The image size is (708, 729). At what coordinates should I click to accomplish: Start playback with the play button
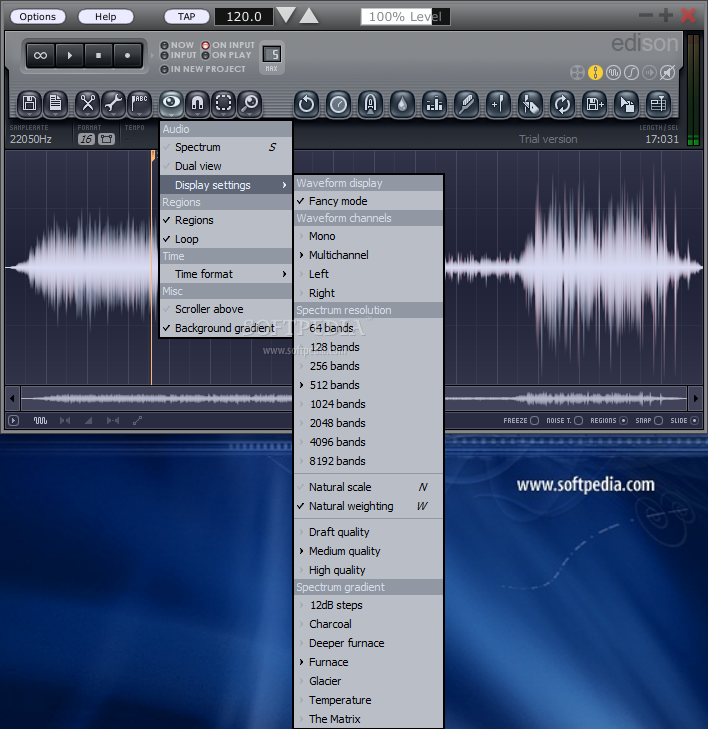(70, 55)
